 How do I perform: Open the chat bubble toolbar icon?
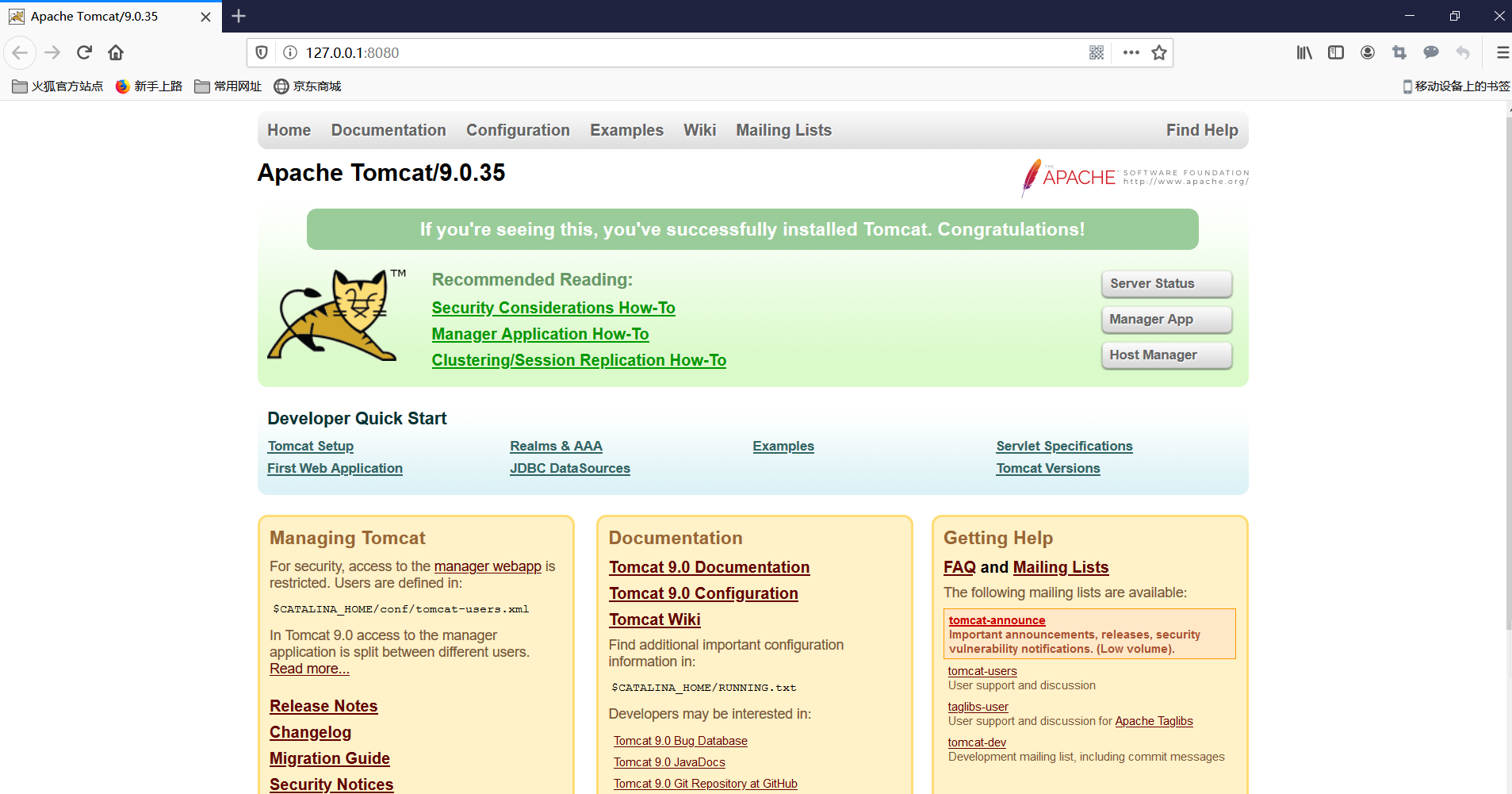pos(1431,52)
